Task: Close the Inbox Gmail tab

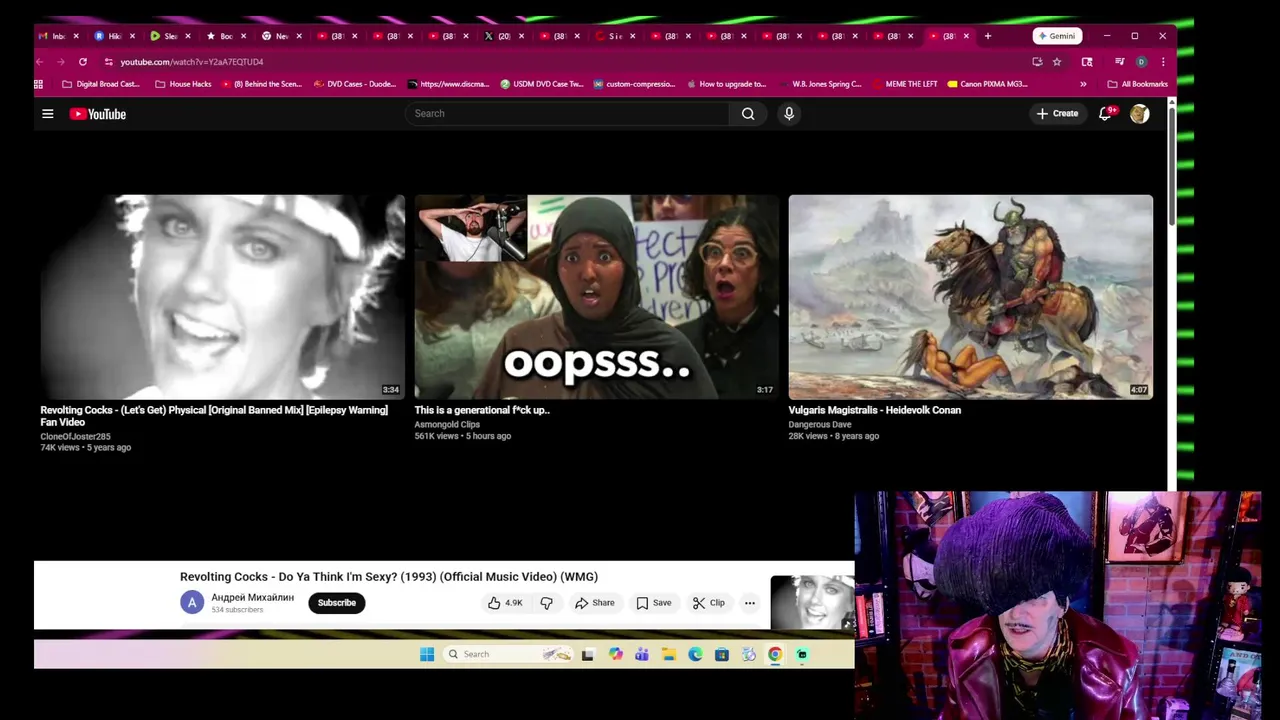Action: click(x=76, y=36)
